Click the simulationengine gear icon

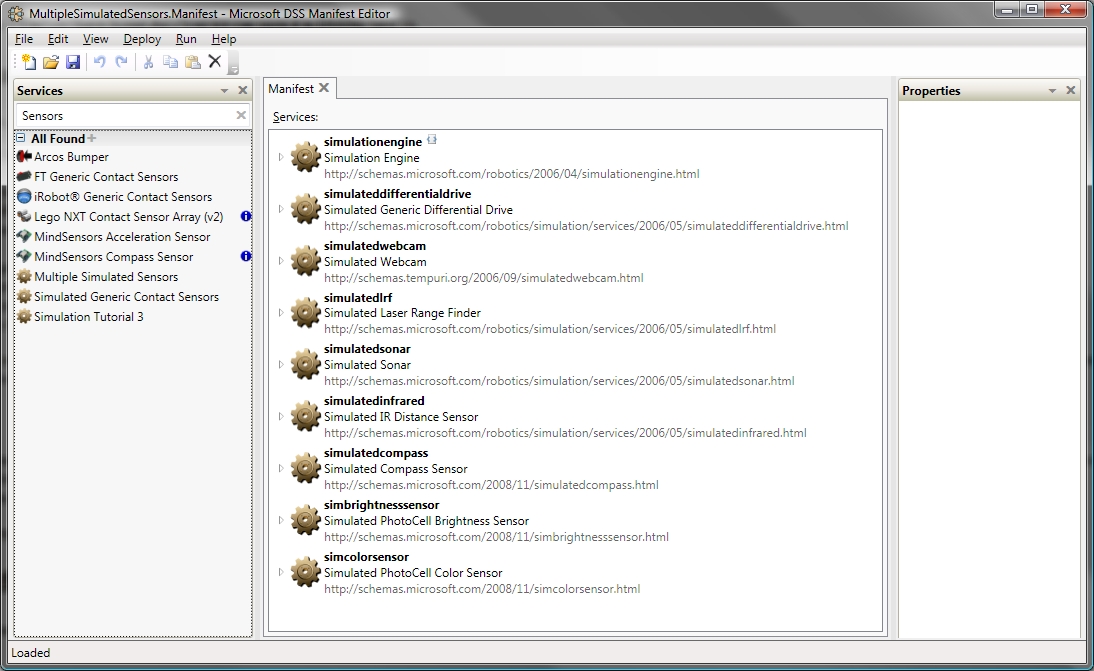pyautogui.click(x=305, y=157)
